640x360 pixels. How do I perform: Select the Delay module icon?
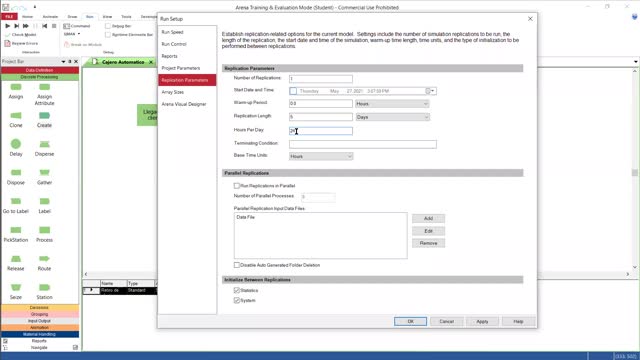click(16, 144)
